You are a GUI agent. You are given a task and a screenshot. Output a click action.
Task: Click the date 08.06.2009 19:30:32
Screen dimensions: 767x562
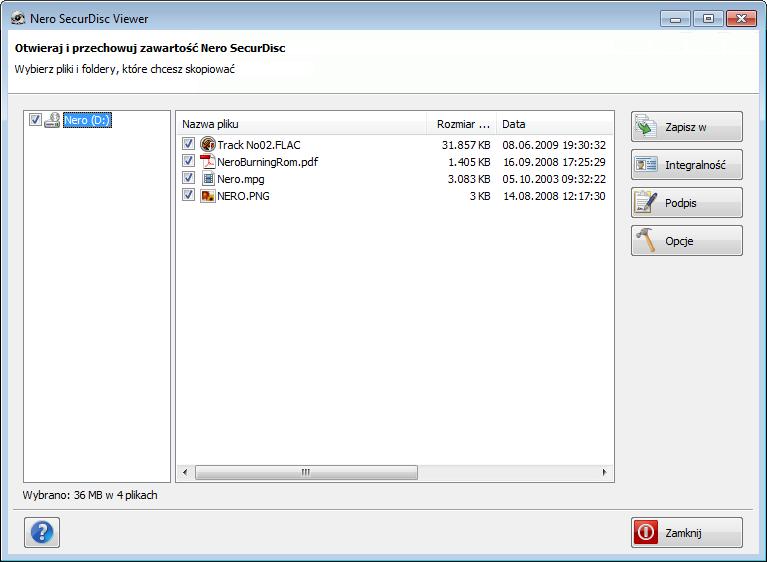[x=554, y=145]
